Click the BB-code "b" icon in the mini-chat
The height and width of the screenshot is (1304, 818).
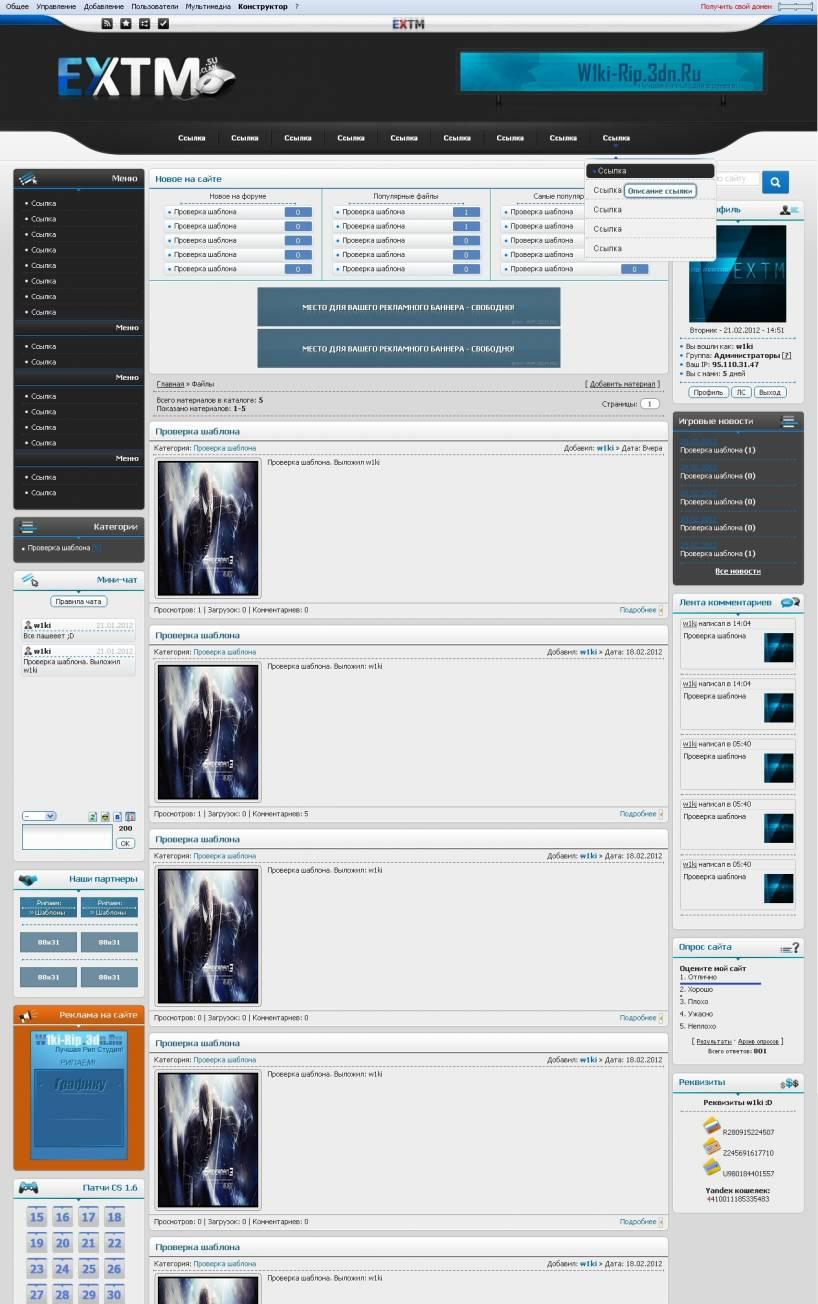click(x=118, y=816)
